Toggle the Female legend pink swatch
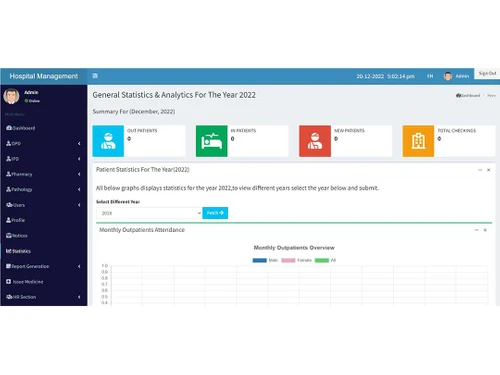 click(x=288, y=260)
